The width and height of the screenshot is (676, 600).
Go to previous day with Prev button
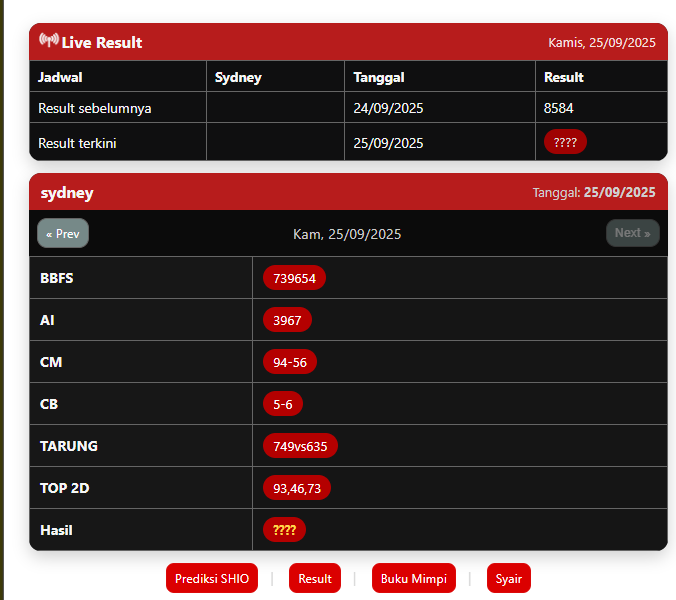(63, 233)
